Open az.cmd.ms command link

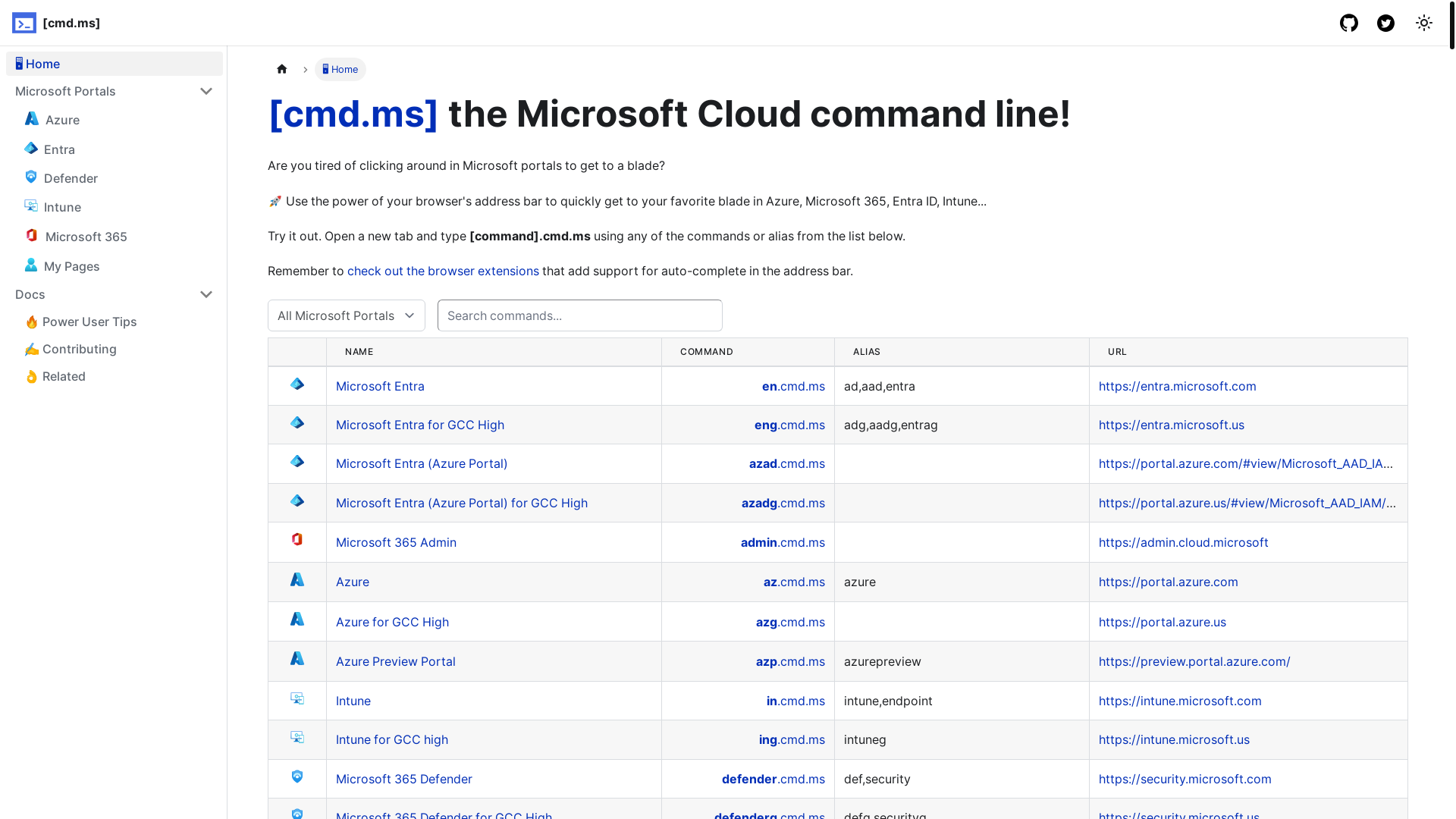pyautogui.click(x=794, y=582)
